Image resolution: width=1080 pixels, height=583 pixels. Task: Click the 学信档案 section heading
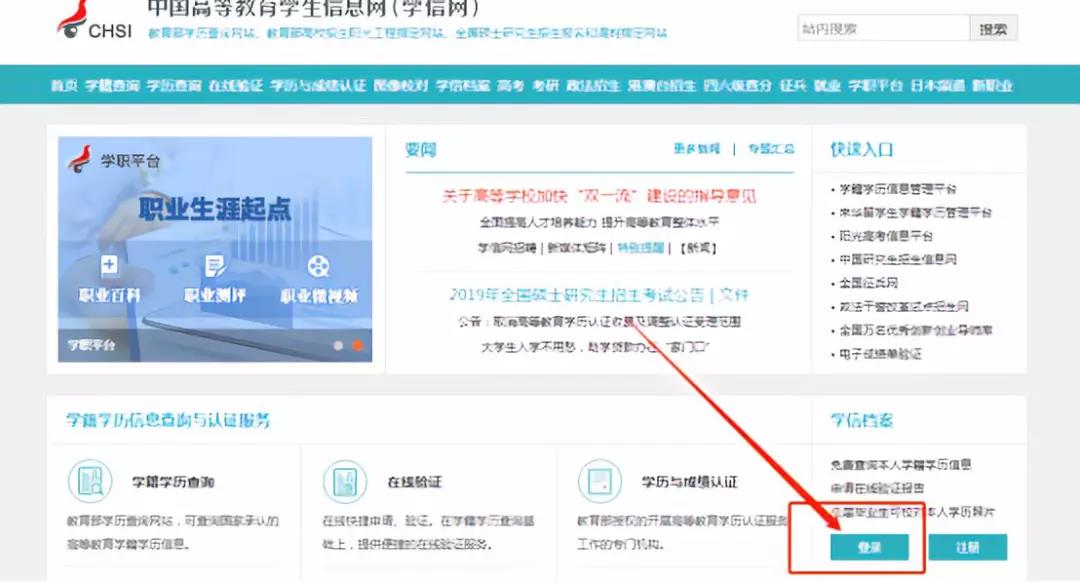pyautogui.click(x=862, y=420)
